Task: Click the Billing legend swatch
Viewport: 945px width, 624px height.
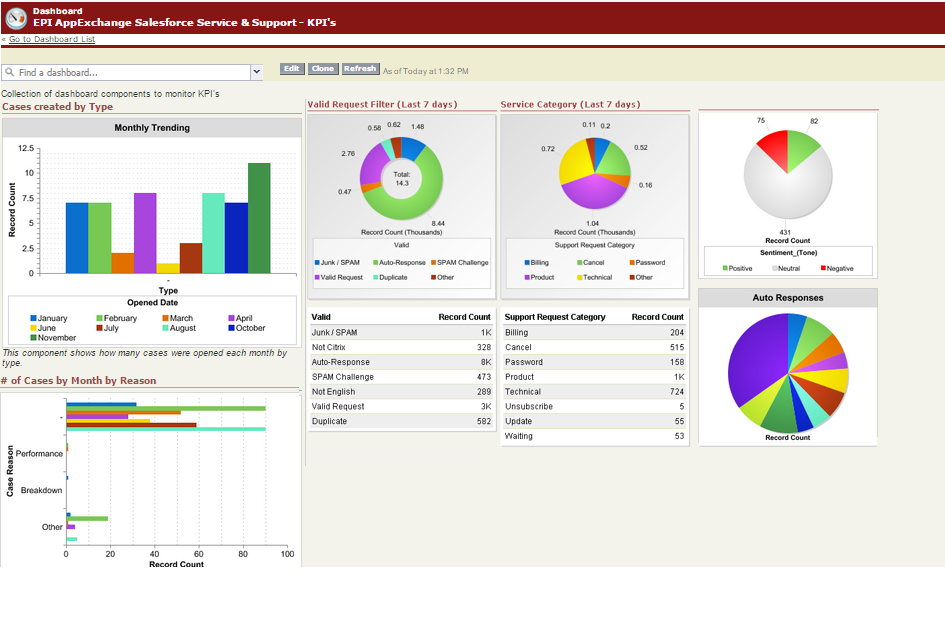Action: [527, 263]
